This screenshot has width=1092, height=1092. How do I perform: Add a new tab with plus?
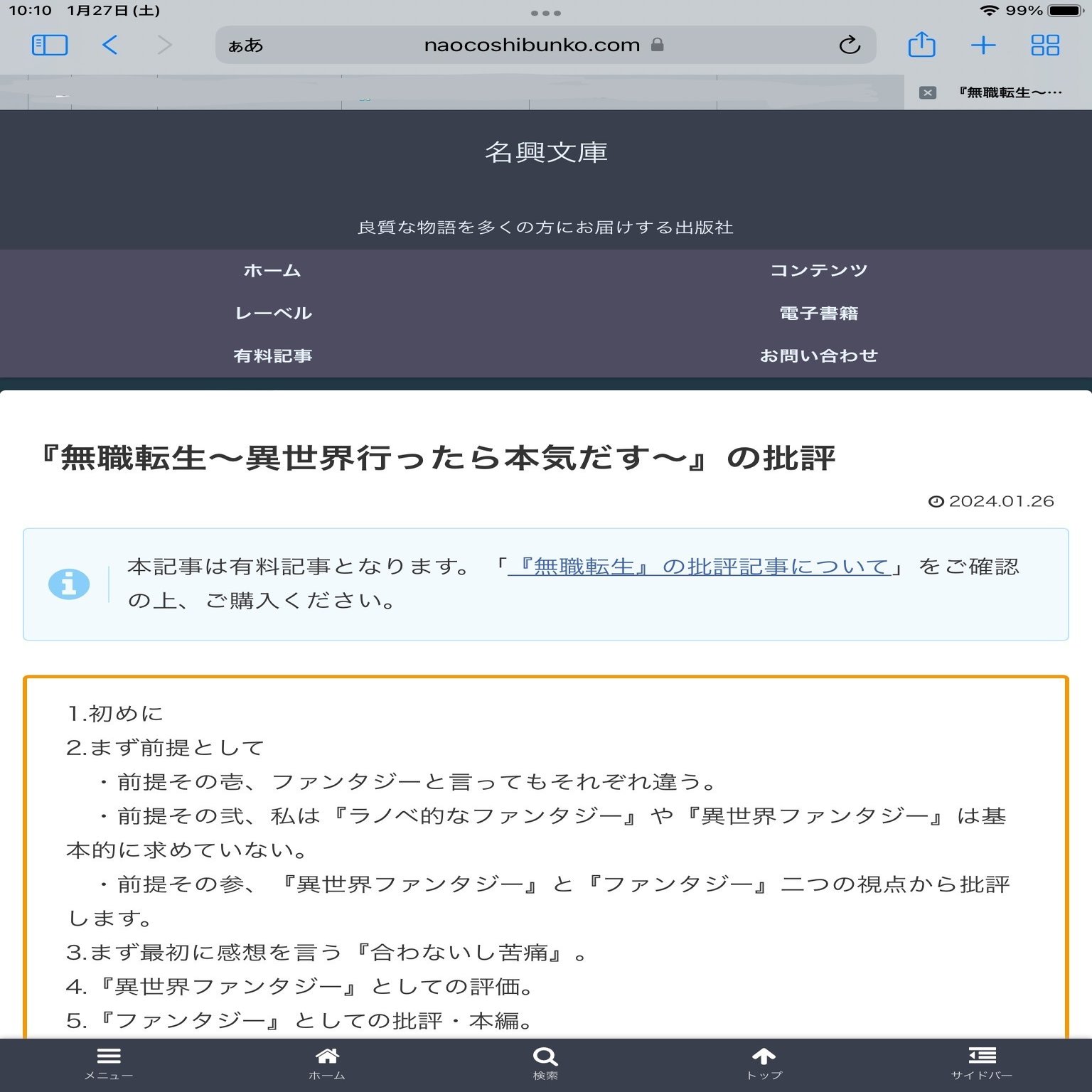(983, 45)
